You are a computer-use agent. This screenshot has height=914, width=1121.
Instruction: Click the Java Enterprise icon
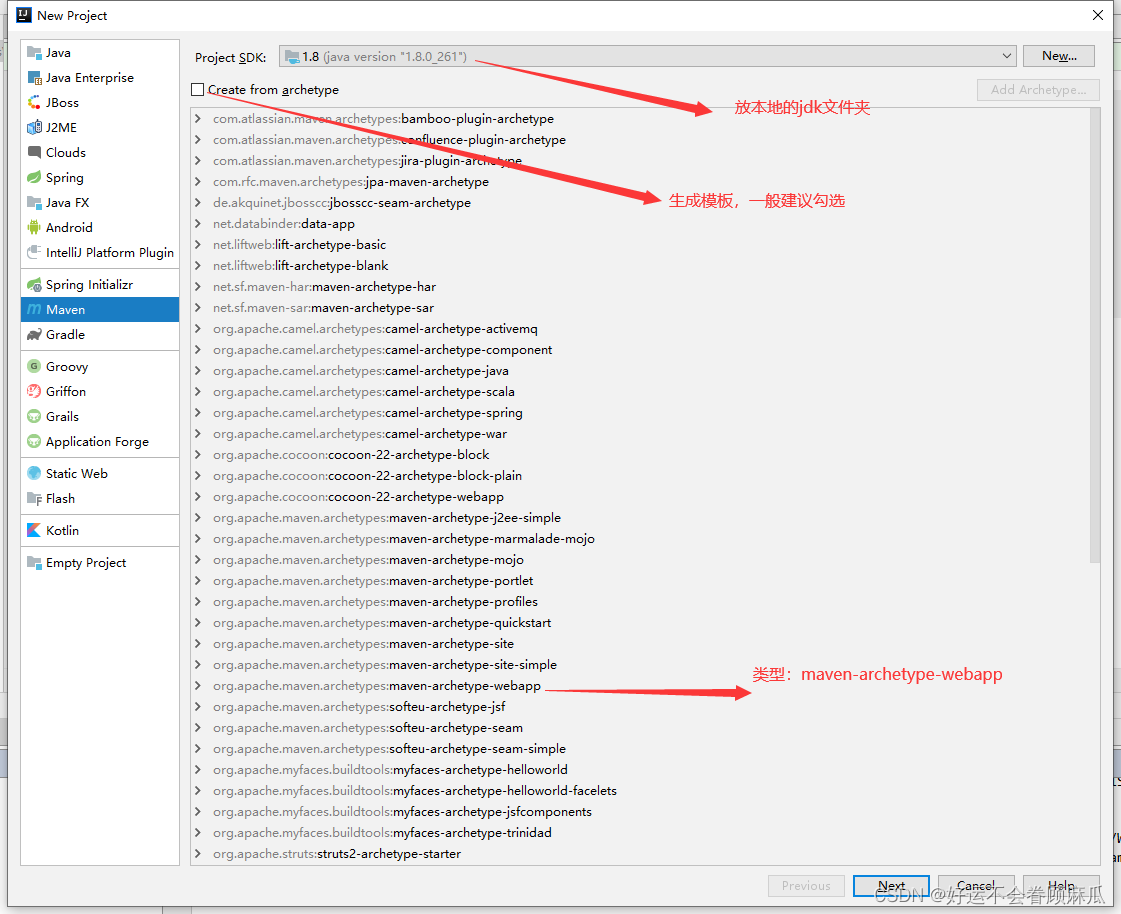(x=34, y=78)
